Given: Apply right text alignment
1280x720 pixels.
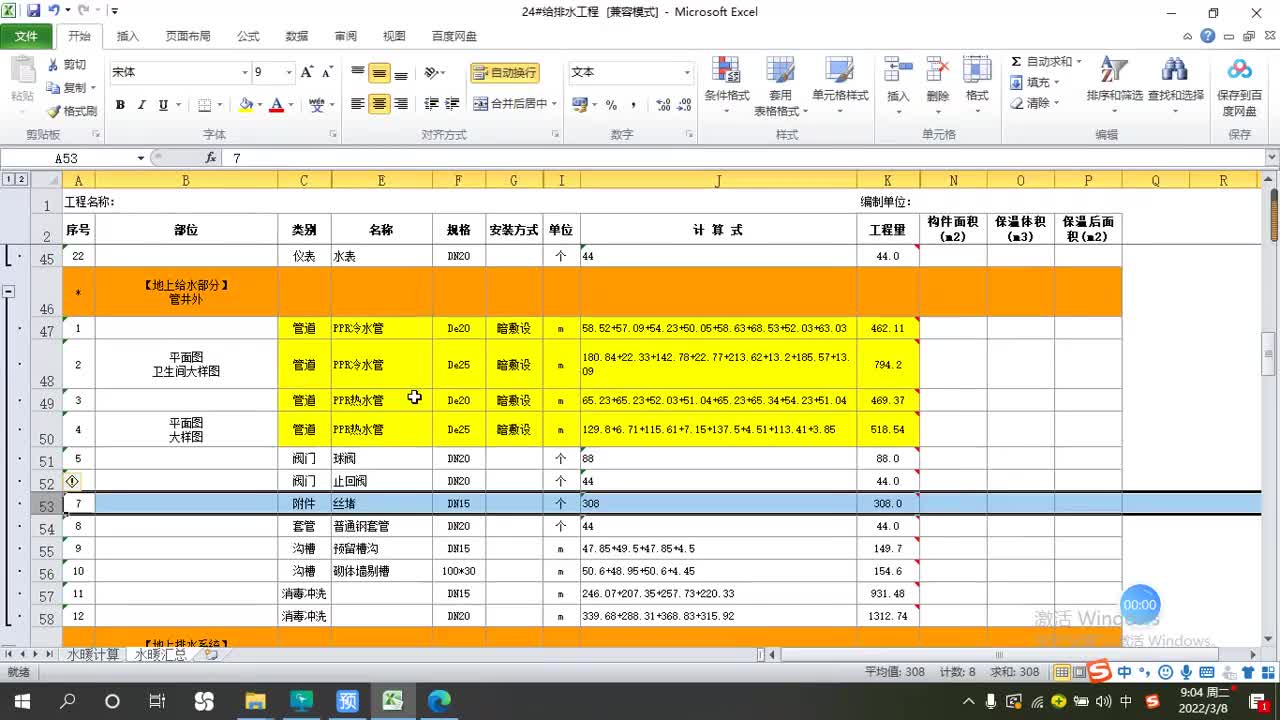Looking at the screenshot, I should pos(401,104).
